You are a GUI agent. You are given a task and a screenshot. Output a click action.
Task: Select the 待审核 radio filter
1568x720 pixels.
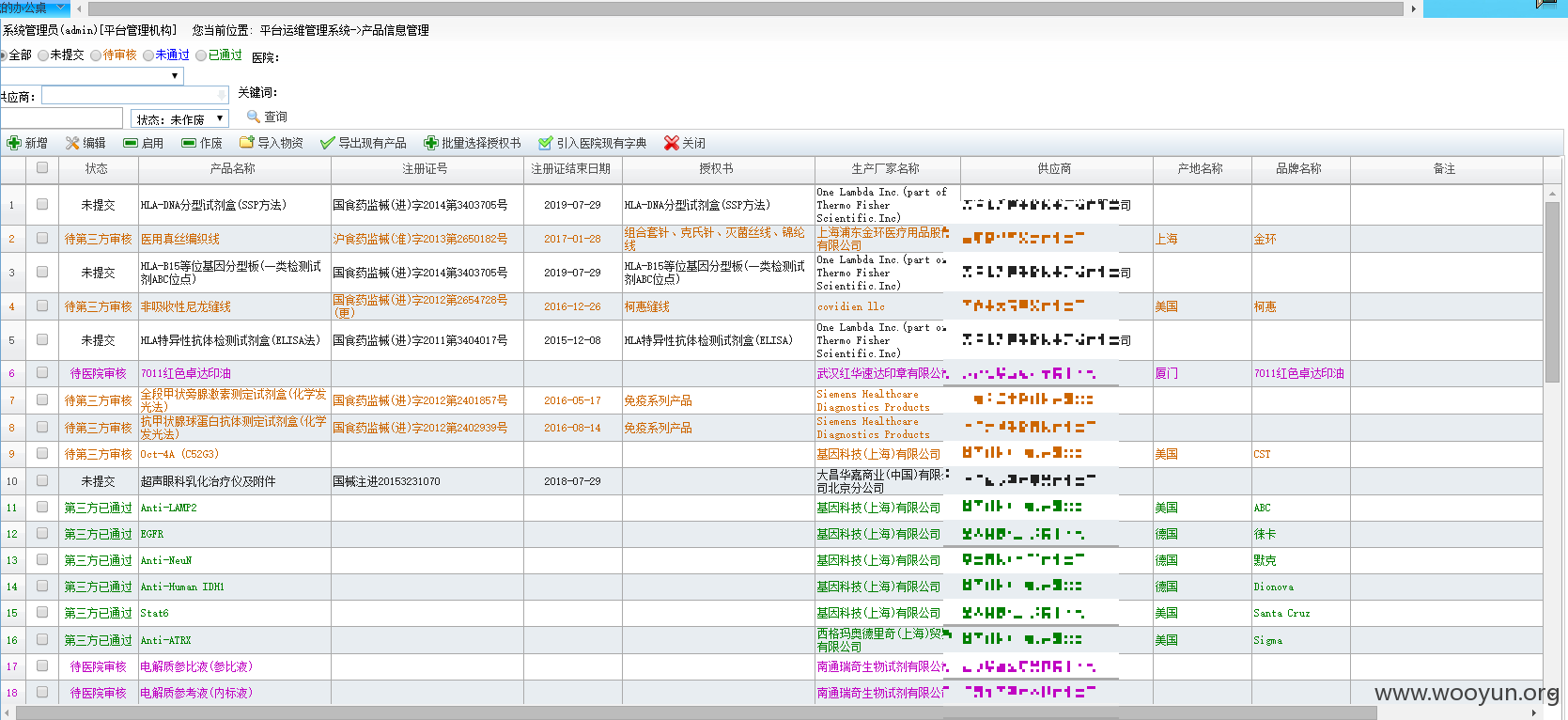click(96, 55)
